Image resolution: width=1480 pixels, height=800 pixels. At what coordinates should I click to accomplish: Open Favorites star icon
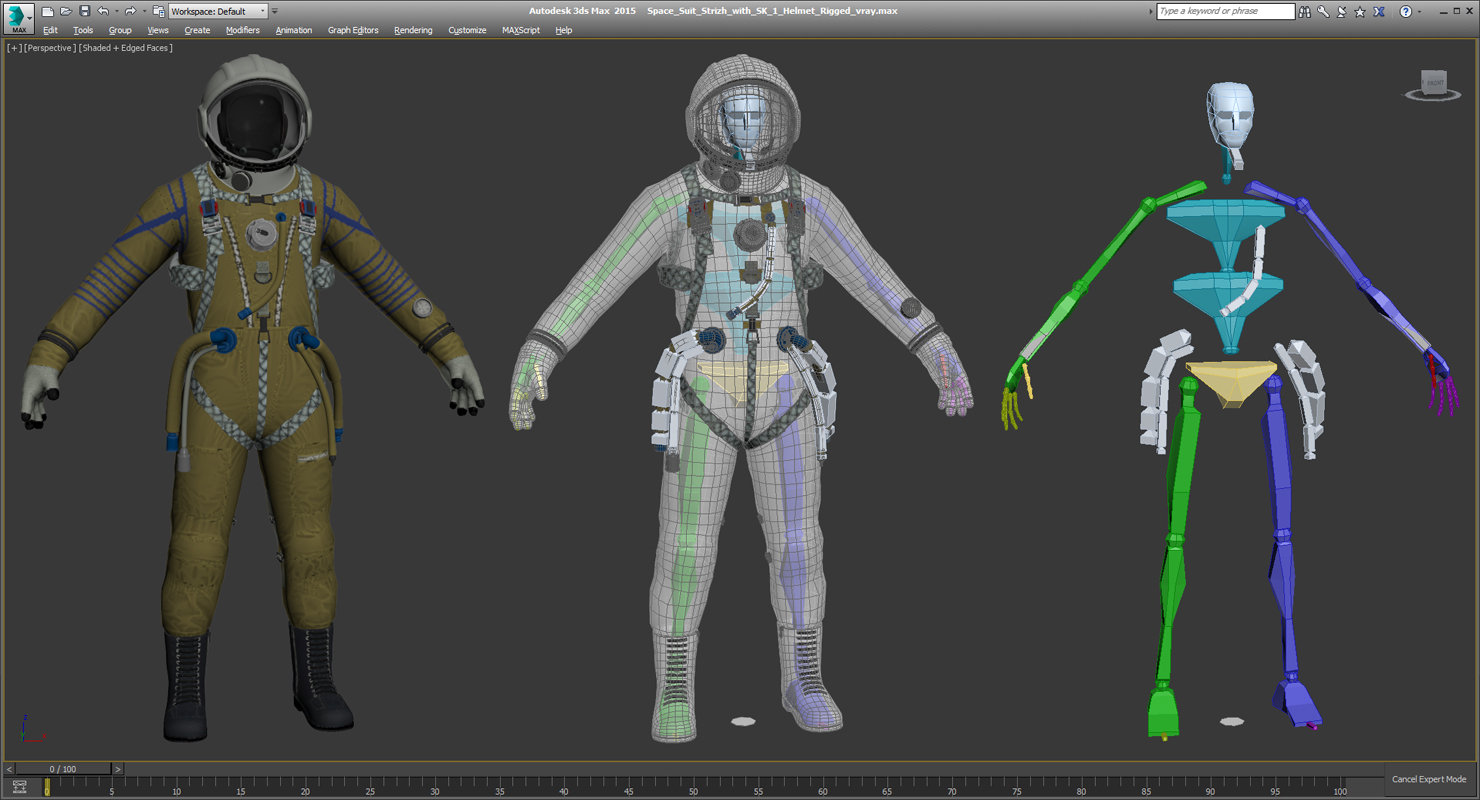point(1360,11)
